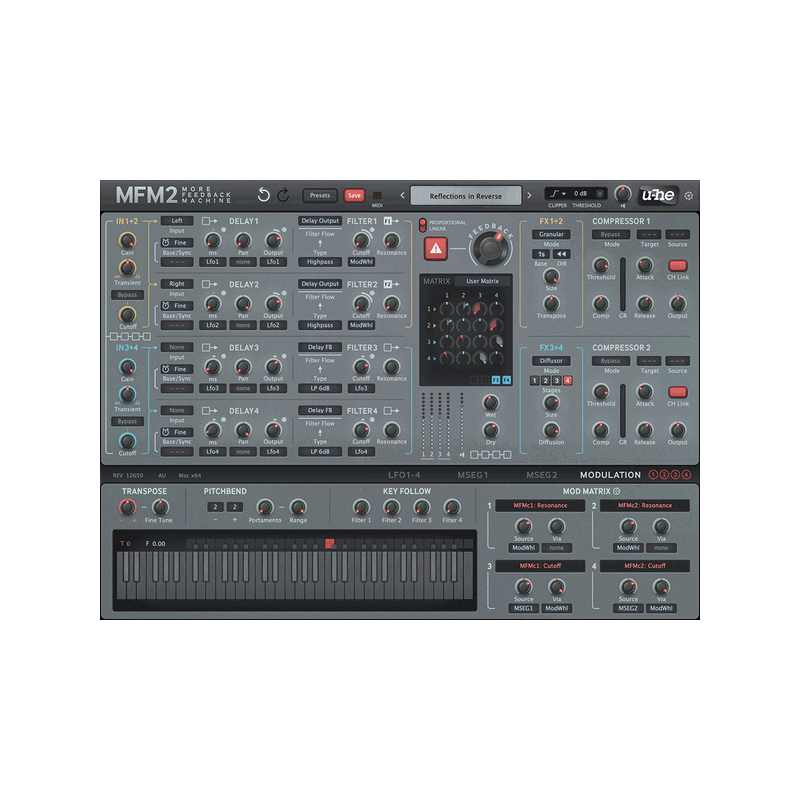
Task: Click the Mod Matrix settings cog
Action: [x=616, y=491]
